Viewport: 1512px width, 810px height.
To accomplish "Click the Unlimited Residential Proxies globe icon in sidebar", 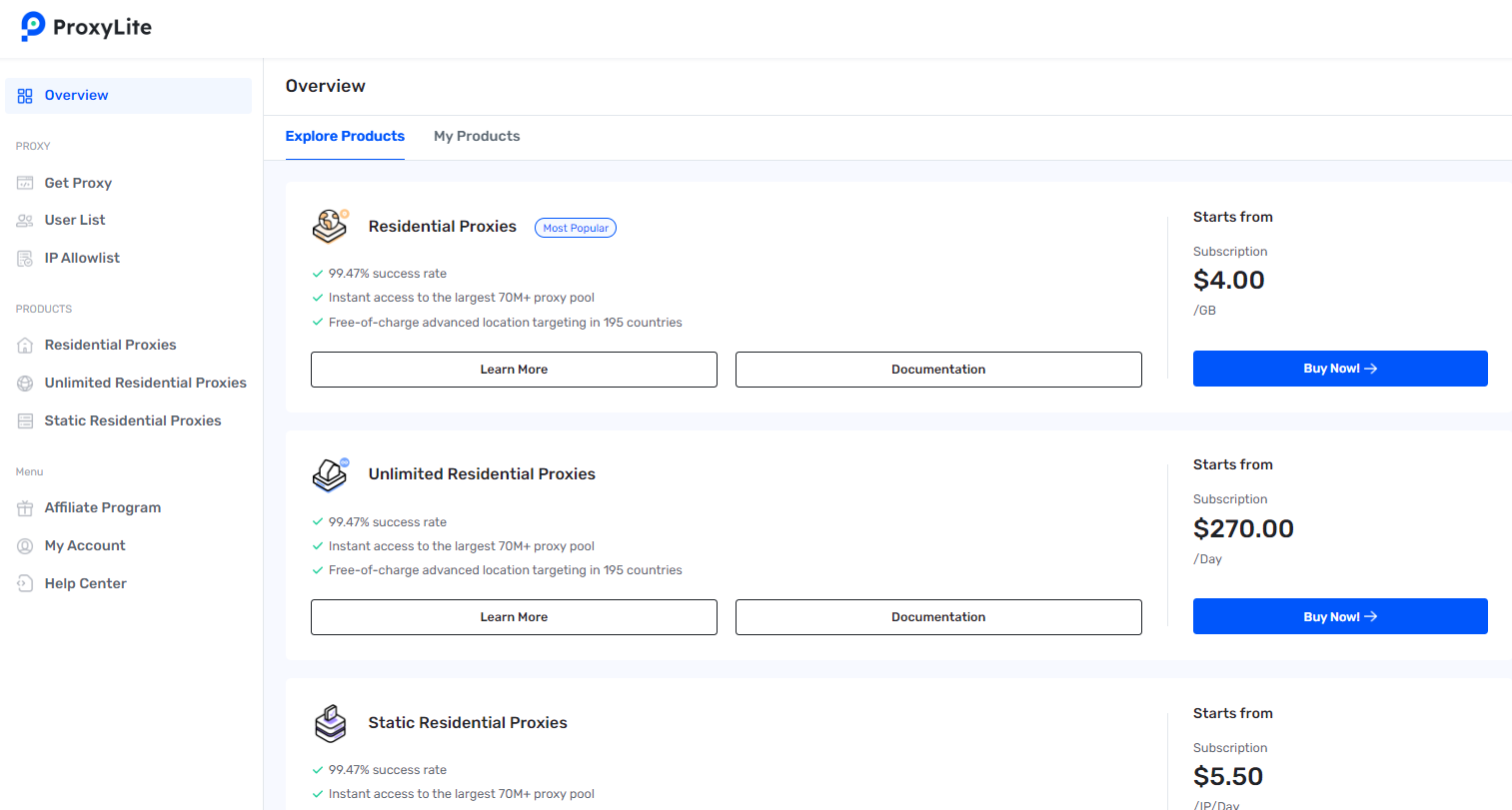I will pos(25,383).
